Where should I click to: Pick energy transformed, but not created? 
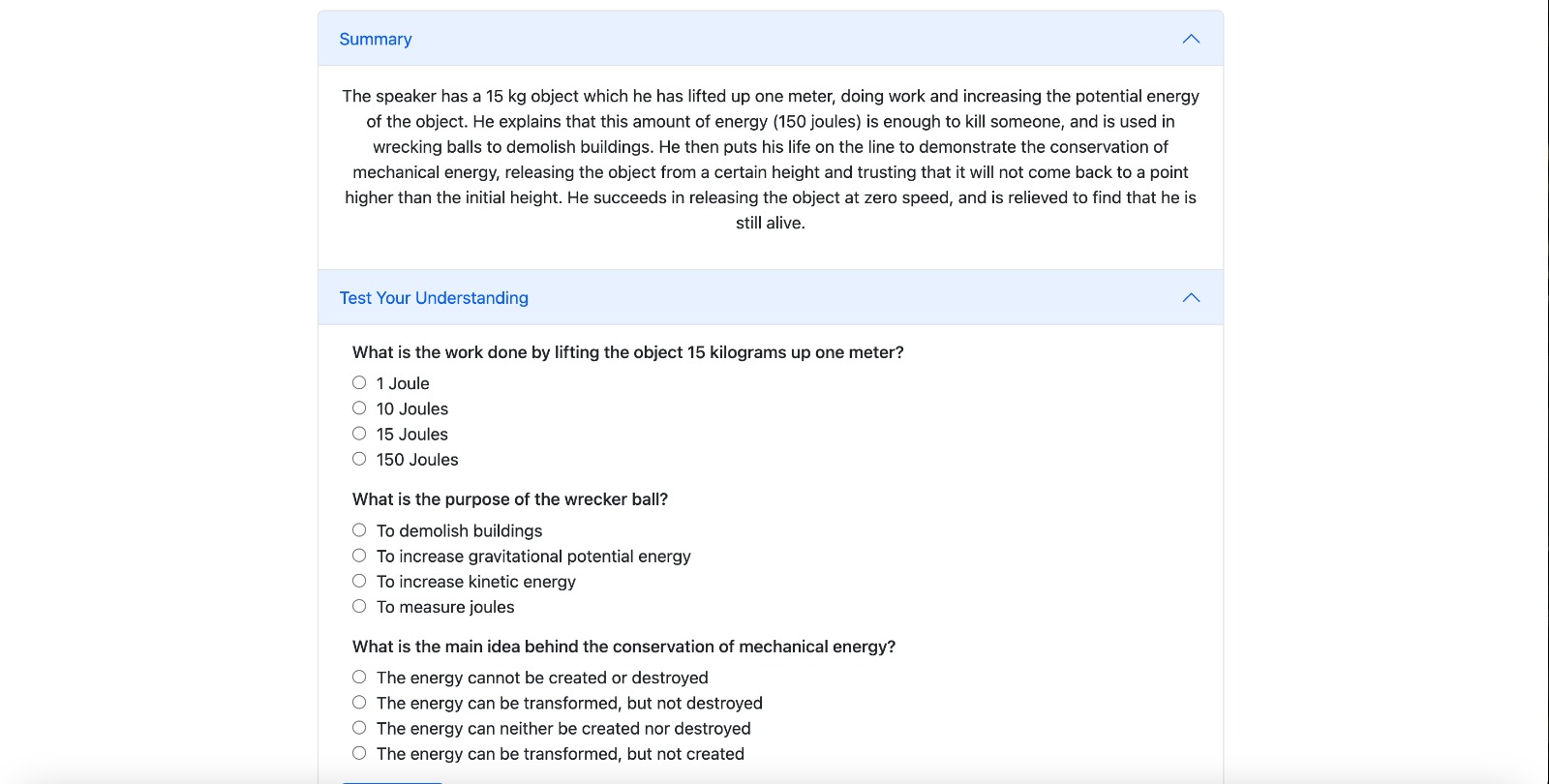(x=359, y=753)
